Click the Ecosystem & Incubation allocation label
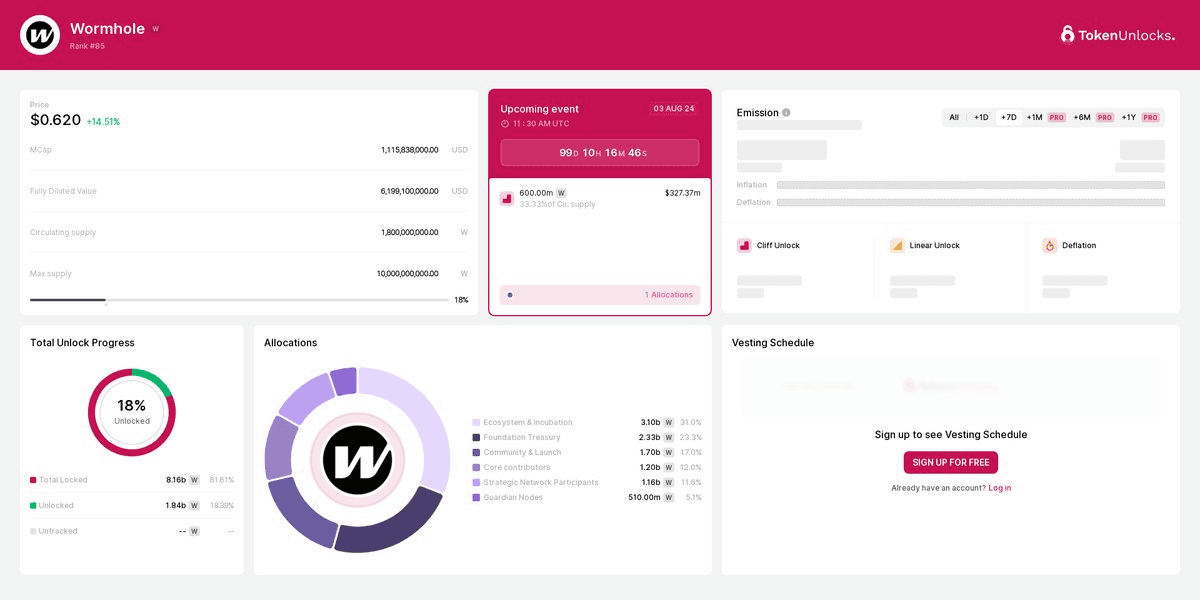The image size is (1200, 600). point(528,423)
